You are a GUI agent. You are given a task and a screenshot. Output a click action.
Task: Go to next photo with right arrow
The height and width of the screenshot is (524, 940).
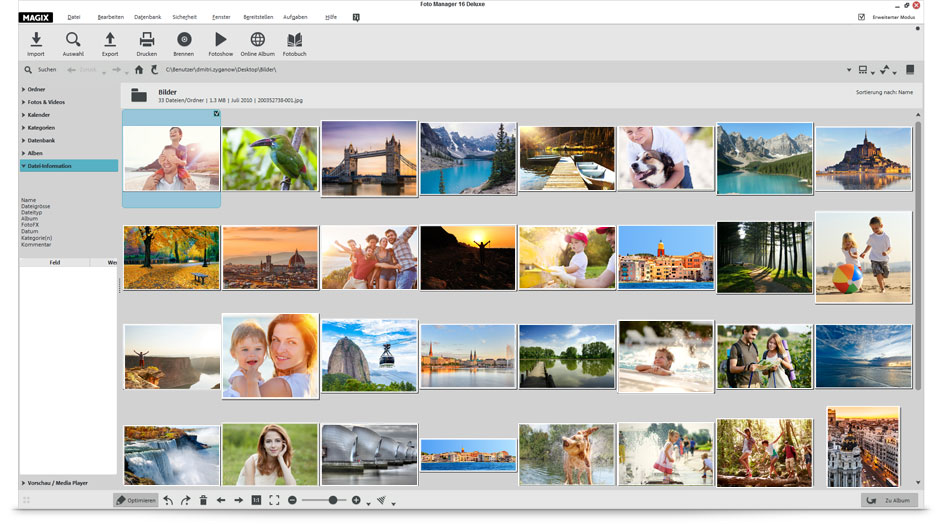point(239,500)
